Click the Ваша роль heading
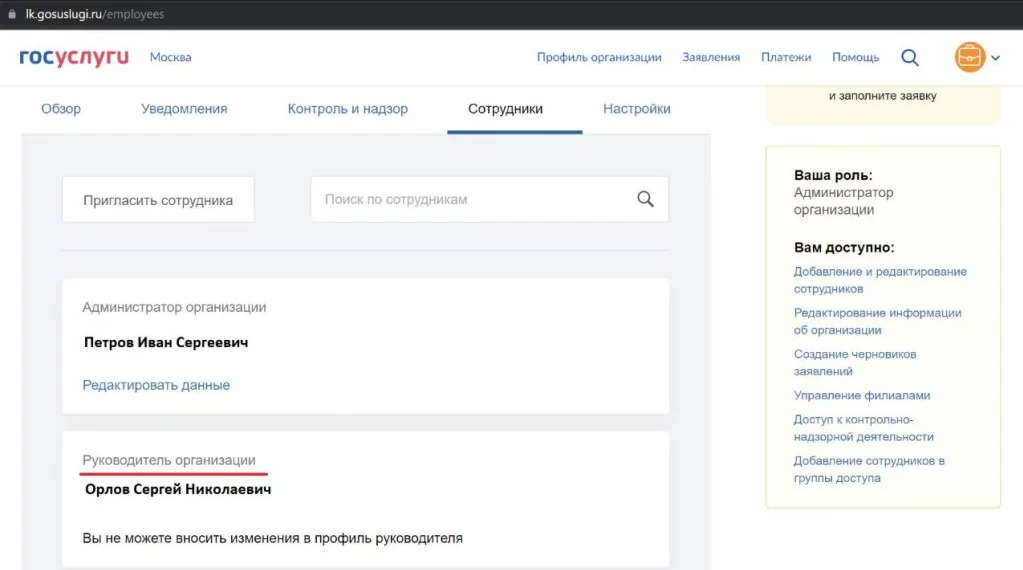The height and width of the screenshot is (570, 1023). click(x=832, y=175)
